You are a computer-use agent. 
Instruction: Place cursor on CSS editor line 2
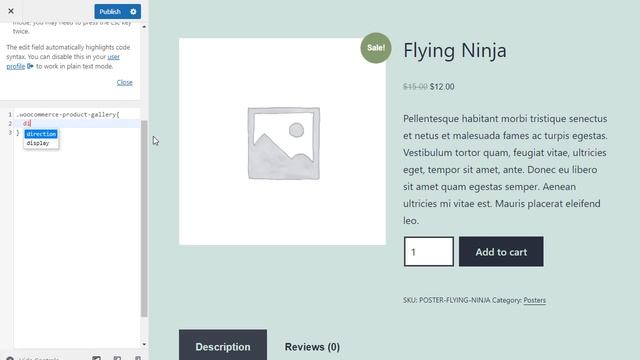point(77,123)
